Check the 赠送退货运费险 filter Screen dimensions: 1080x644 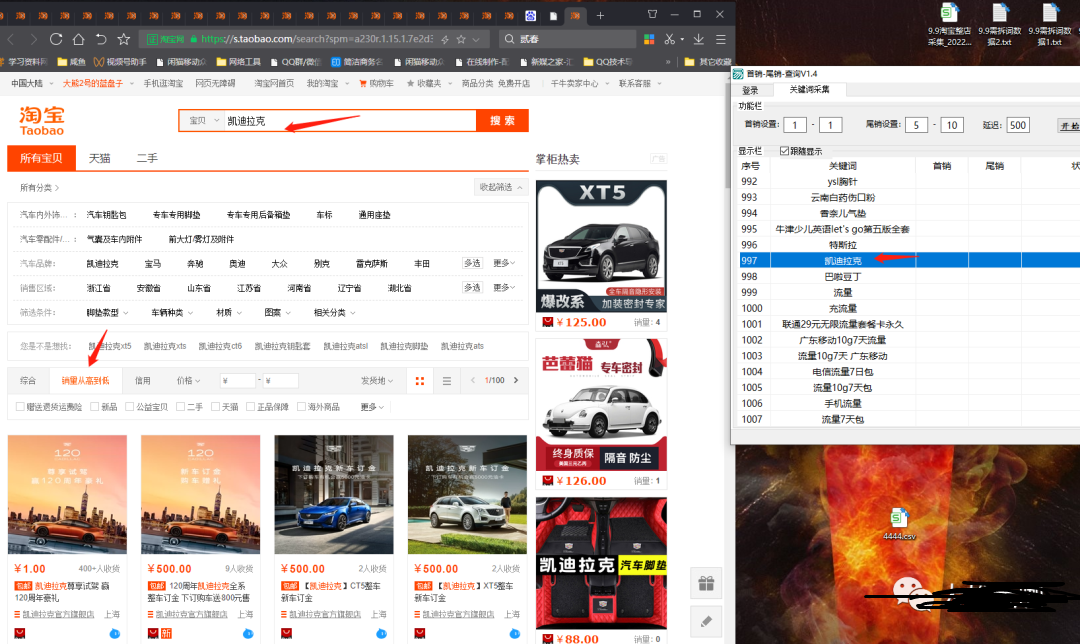click(20, 407)
